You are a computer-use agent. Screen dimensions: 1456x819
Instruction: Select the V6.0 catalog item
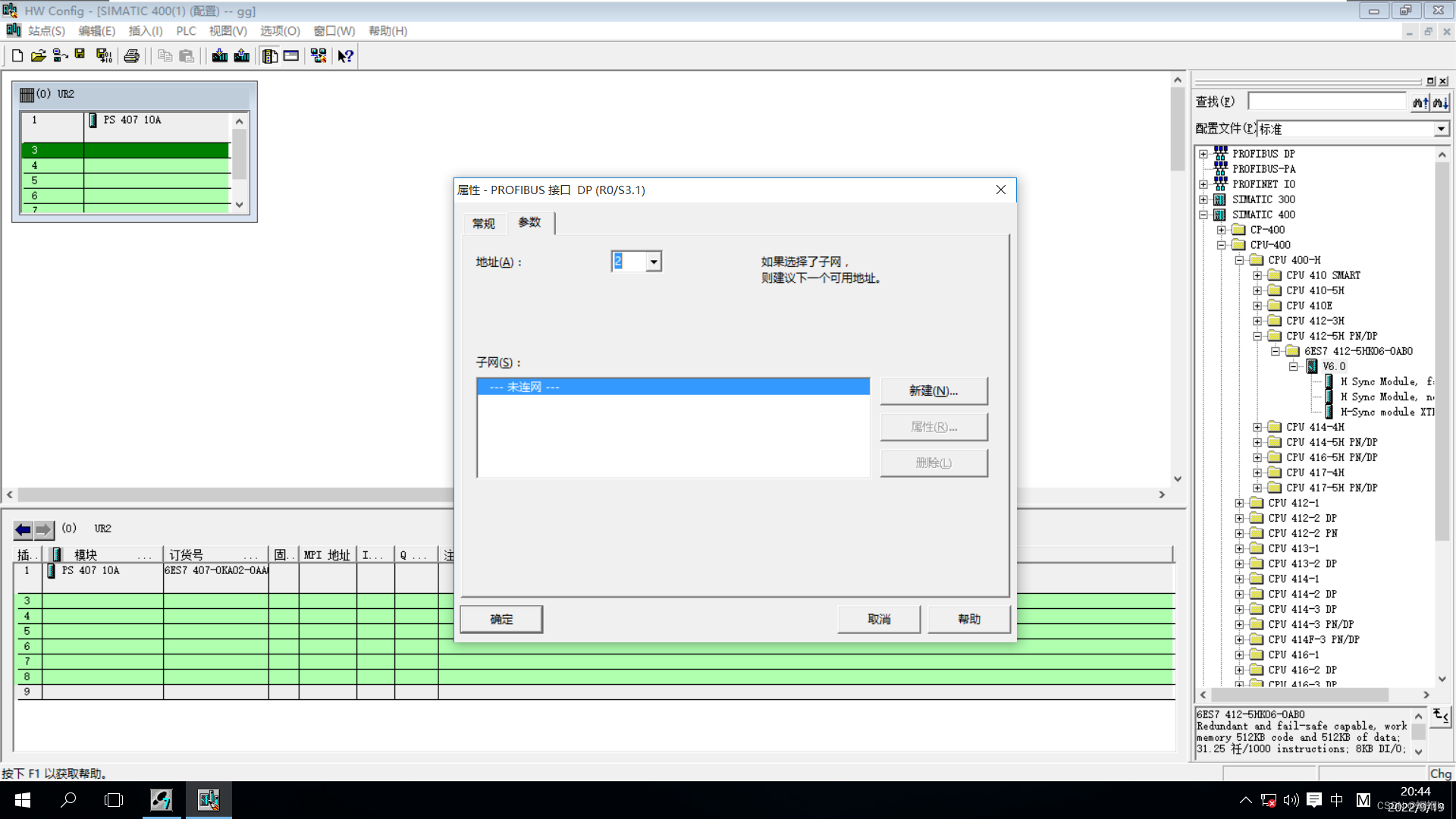click(x=1334, y=366)
